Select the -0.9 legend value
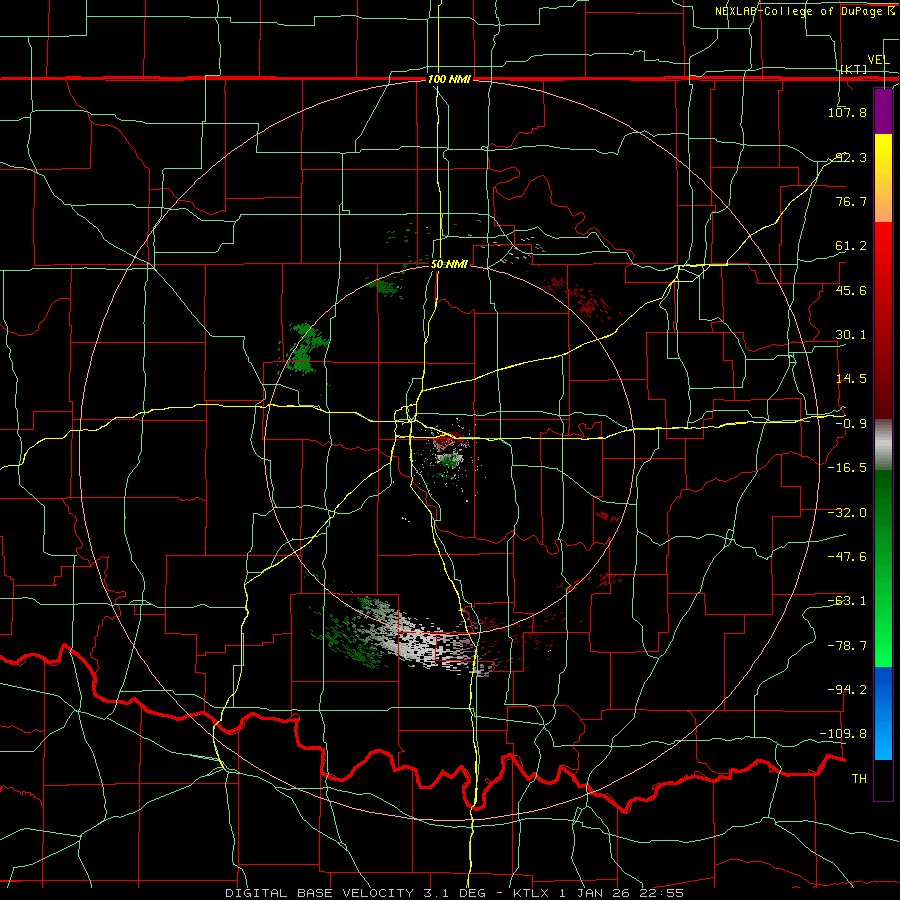This screenshot has width=900, height=900. tap(851, 424)
